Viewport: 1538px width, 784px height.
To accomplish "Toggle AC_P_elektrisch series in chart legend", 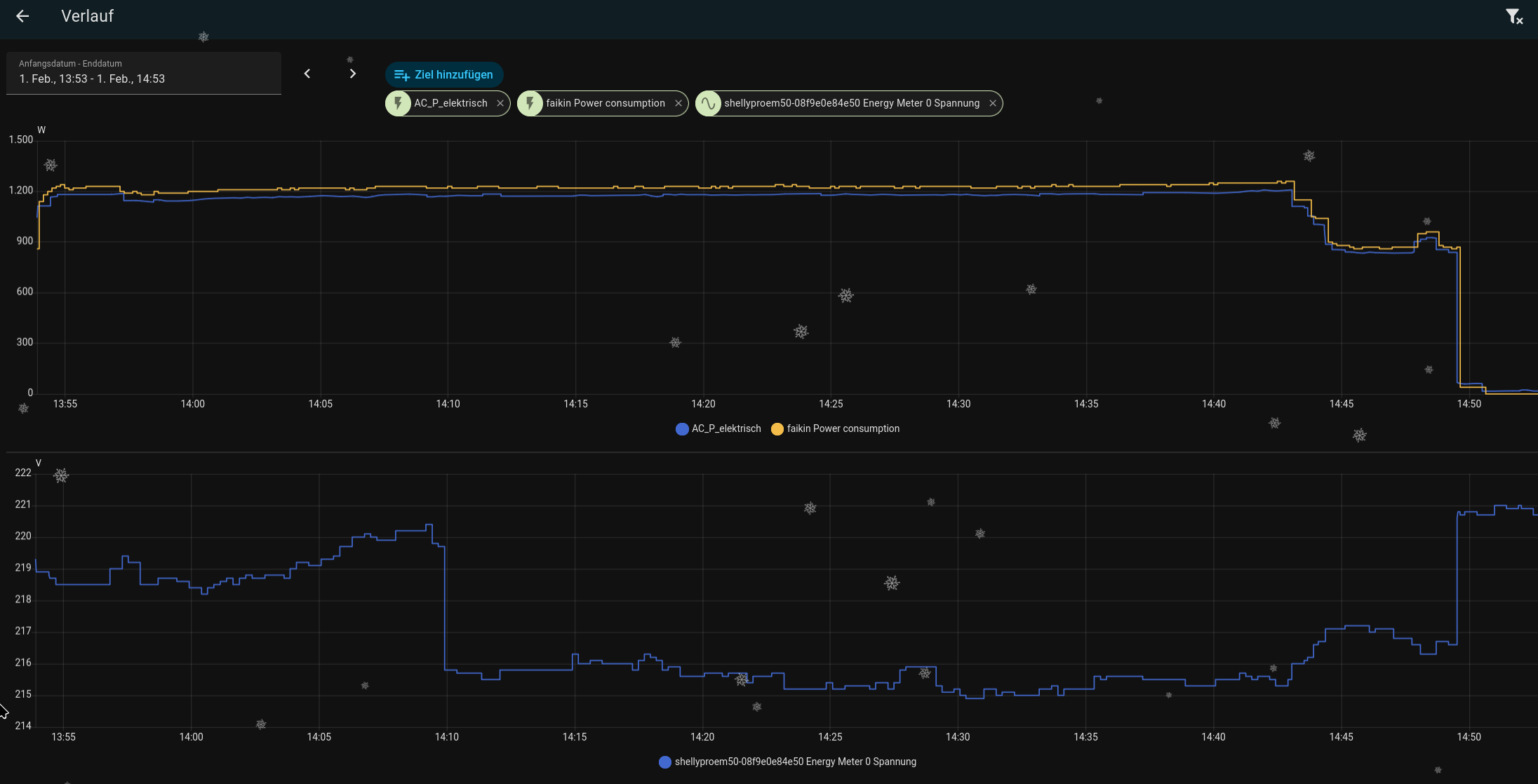I will pos(718,428).
